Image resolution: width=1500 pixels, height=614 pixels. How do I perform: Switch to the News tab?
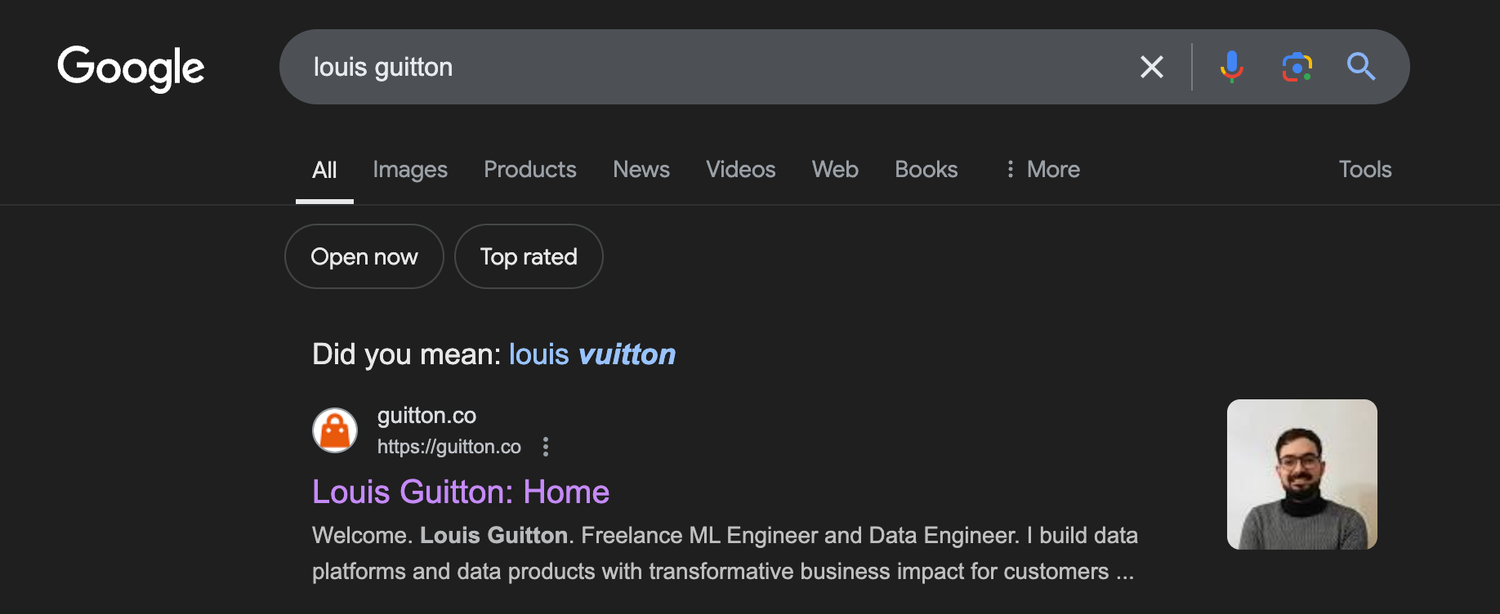point(641,169)
